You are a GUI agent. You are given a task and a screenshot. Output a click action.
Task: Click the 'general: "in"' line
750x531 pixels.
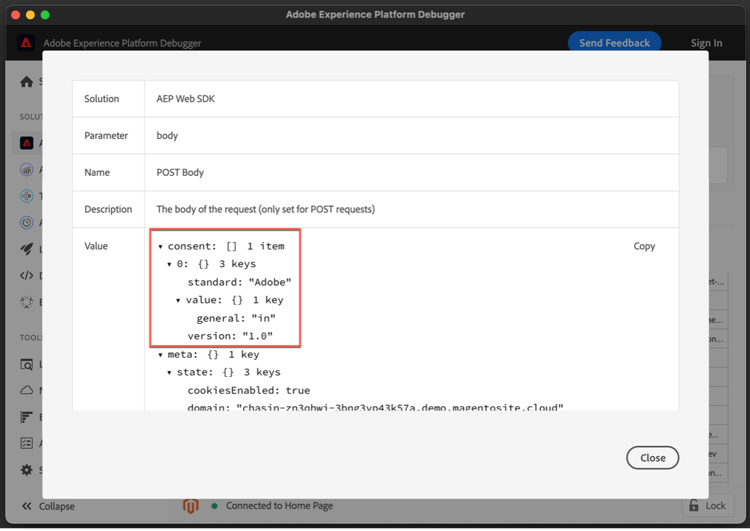pos(236,318)
